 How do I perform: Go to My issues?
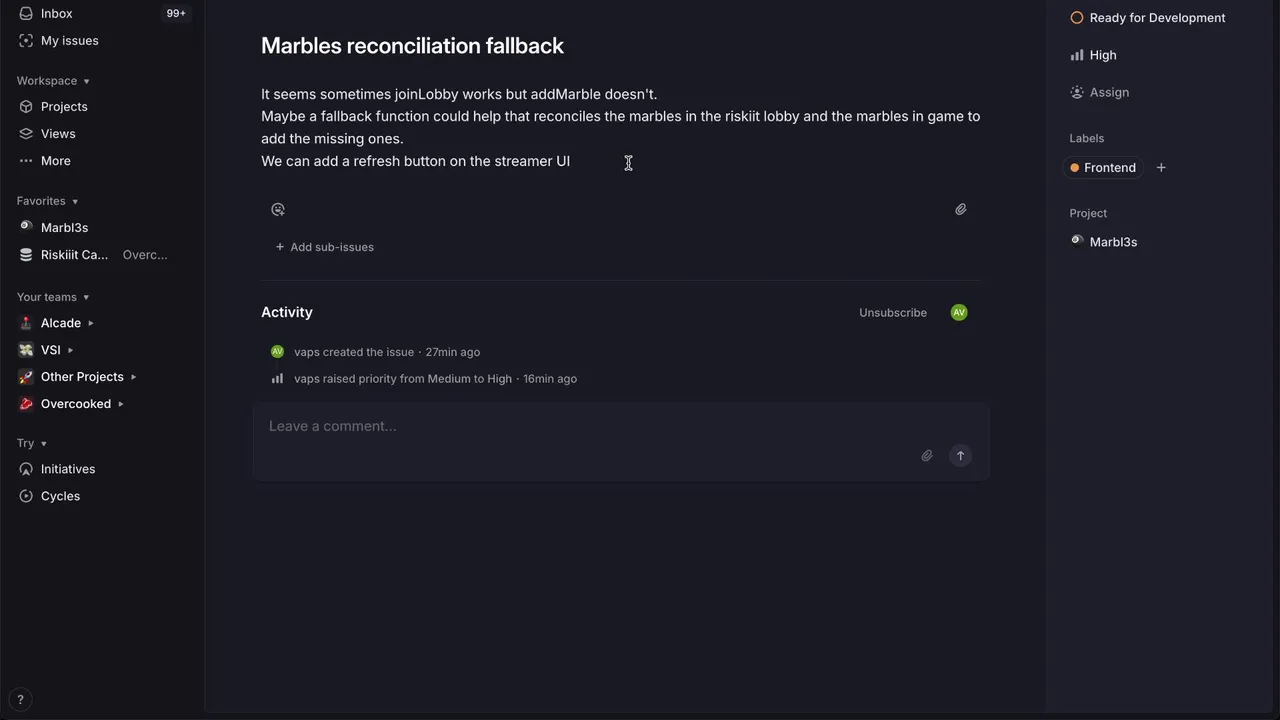click(x=69, y=41)
